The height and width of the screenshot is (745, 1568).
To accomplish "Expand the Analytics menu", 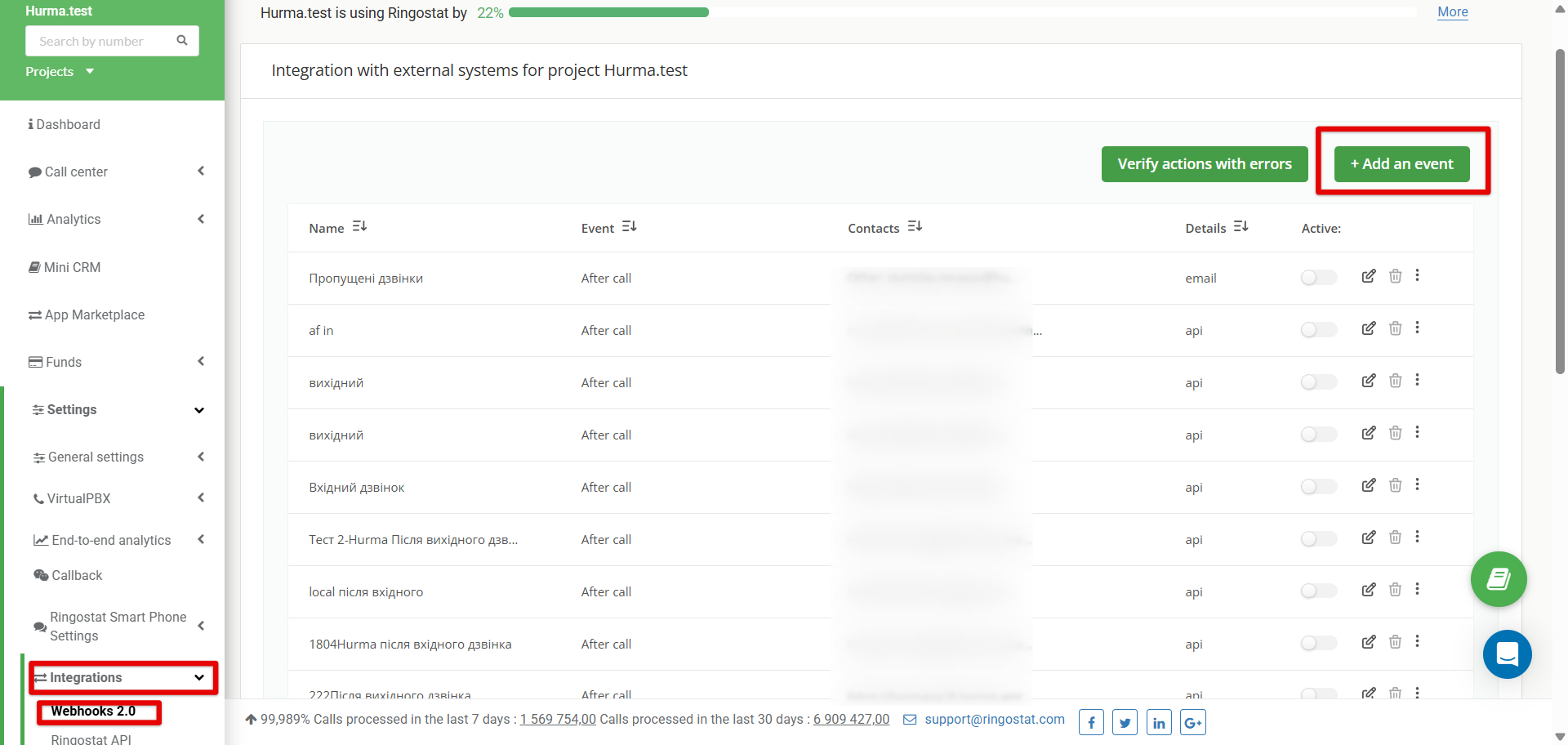I will pos(200,219).
